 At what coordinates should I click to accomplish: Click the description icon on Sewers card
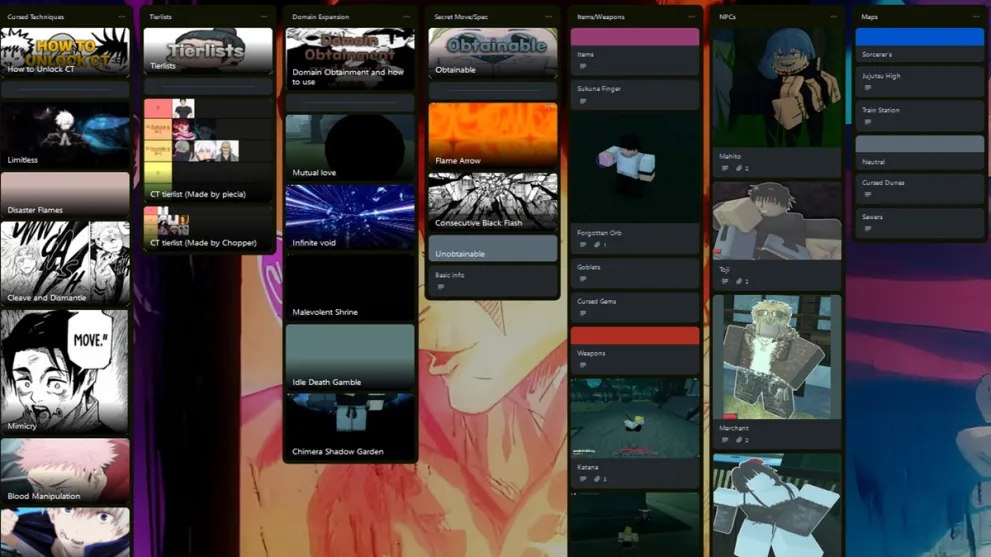point(868,229)
